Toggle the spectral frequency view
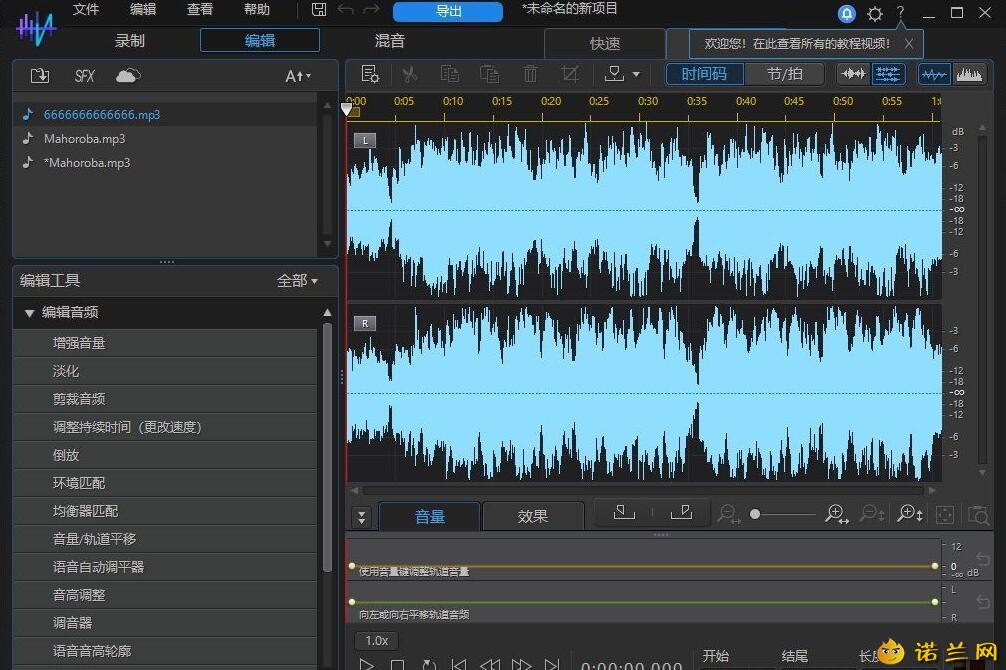This screenshot has height=670, width=1006. (x=969, y=74)
